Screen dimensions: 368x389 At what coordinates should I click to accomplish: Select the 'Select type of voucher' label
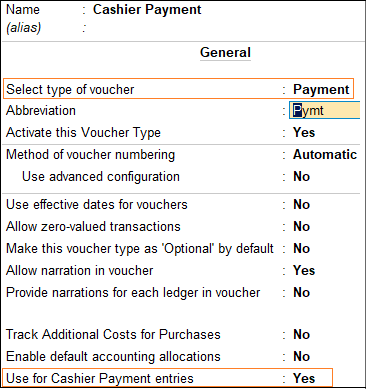70,89
